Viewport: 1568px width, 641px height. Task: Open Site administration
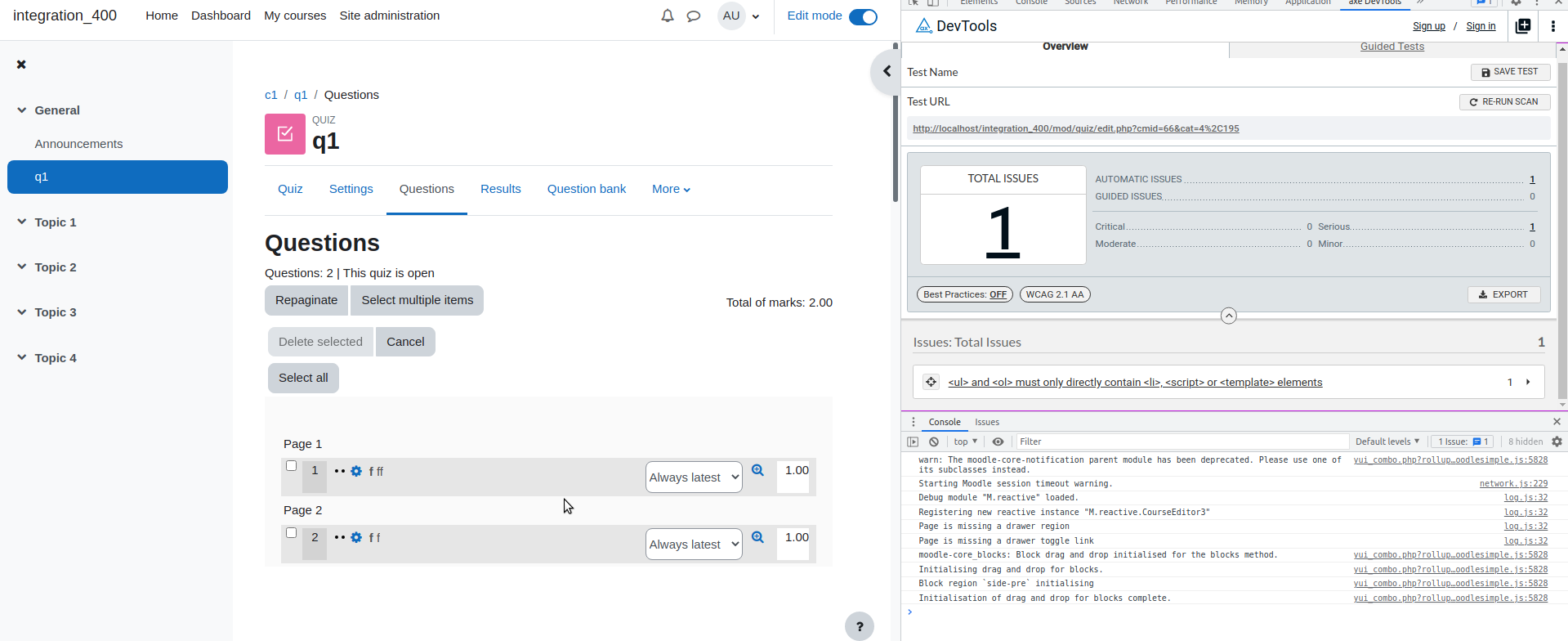(389, 16)
